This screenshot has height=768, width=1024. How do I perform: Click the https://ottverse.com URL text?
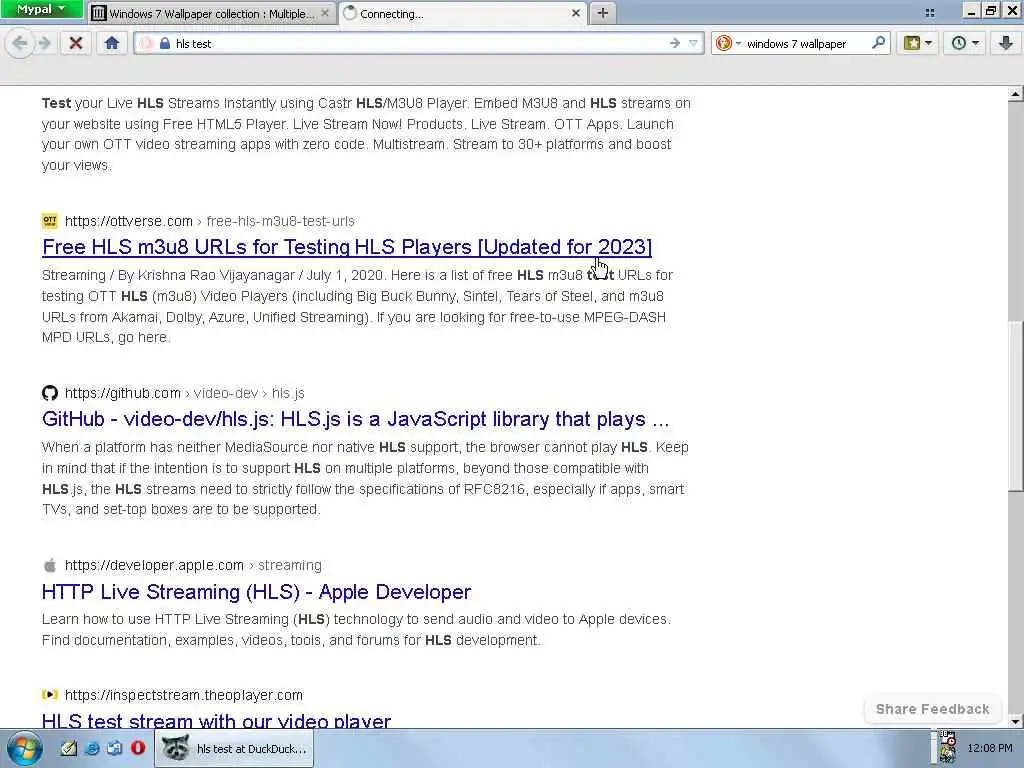pos(129,221)
